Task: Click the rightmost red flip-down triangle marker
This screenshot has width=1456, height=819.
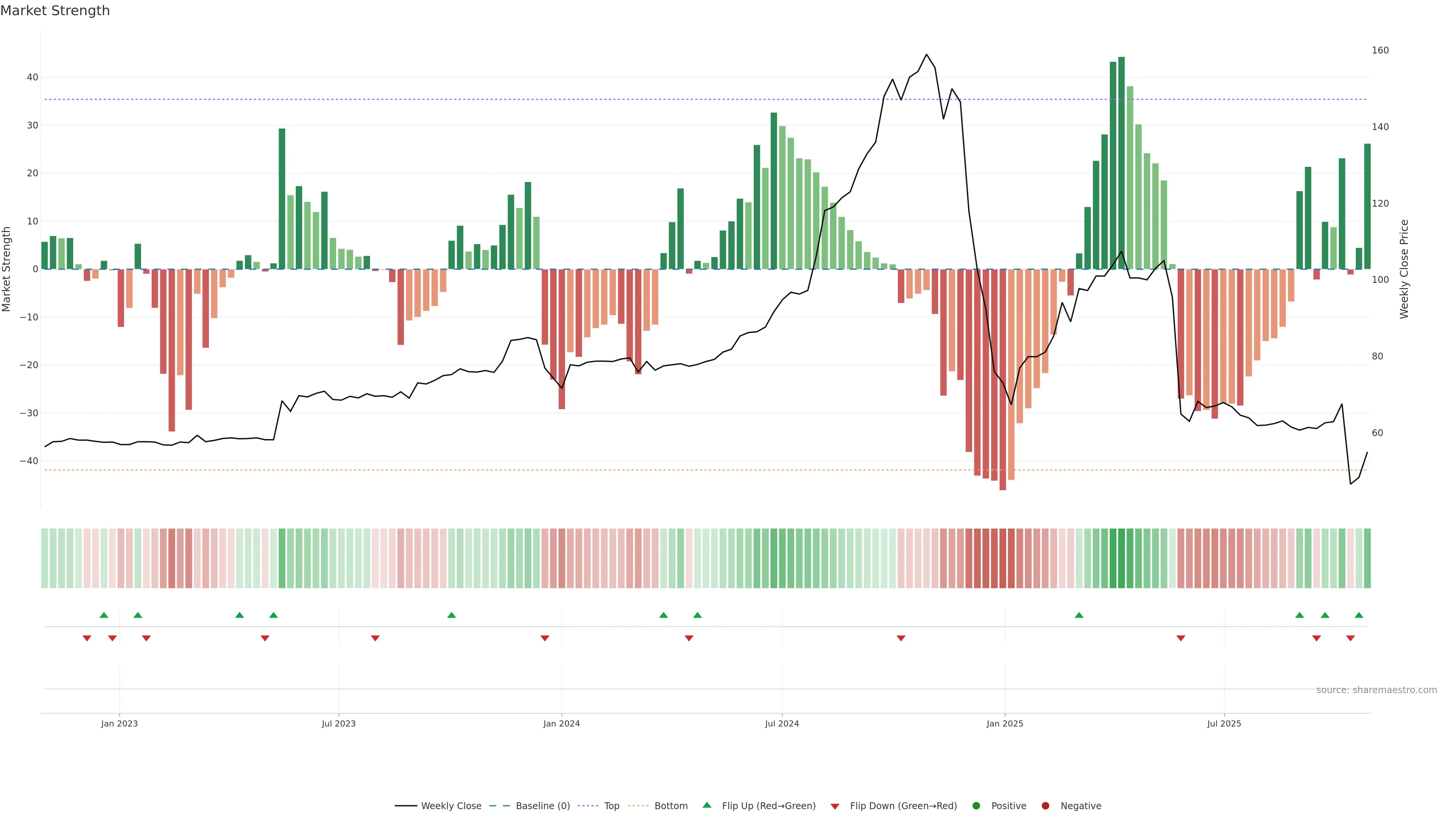Action: [x=1350, y=638]
